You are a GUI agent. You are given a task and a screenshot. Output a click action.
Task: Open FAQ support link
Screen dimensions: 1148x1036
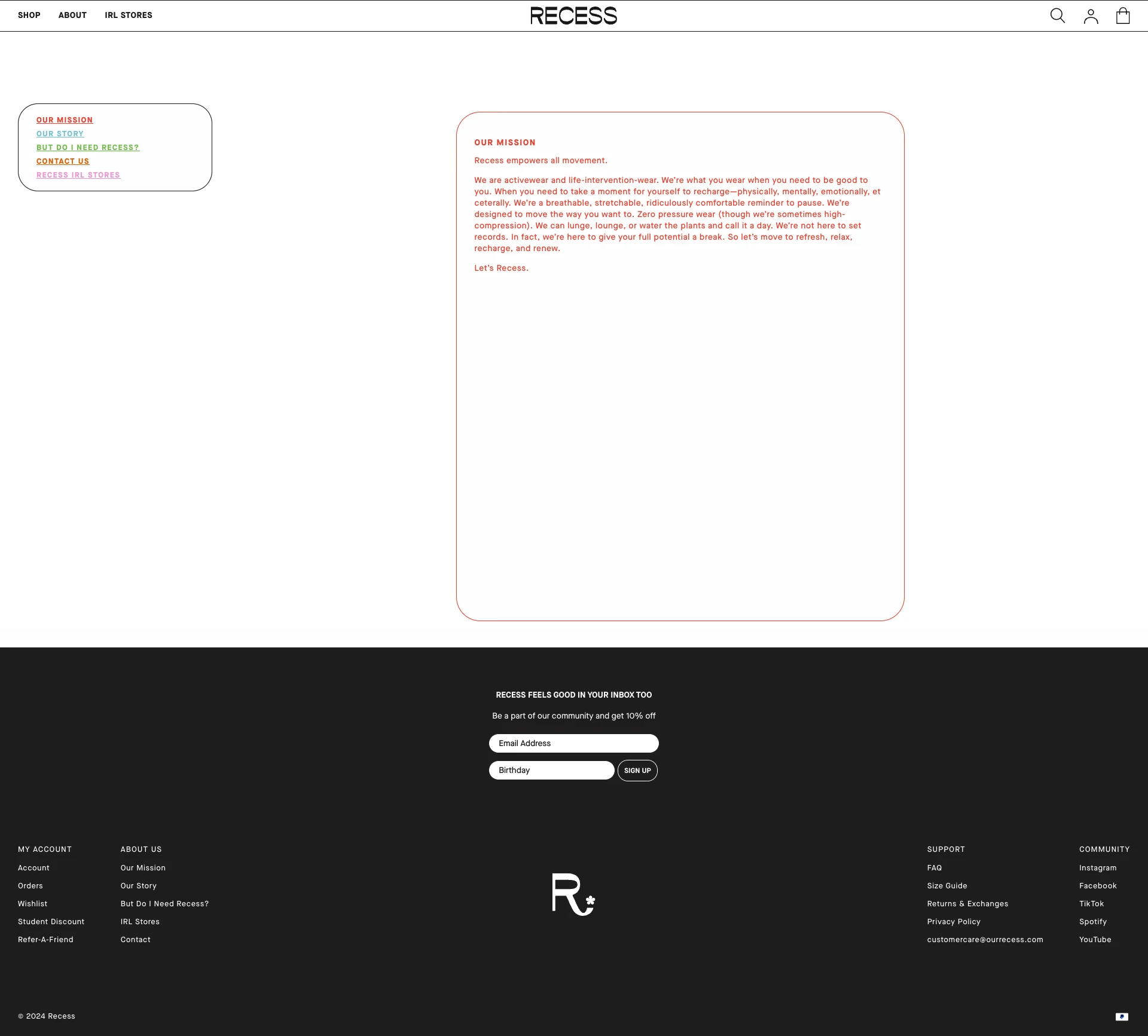[935, 868]
